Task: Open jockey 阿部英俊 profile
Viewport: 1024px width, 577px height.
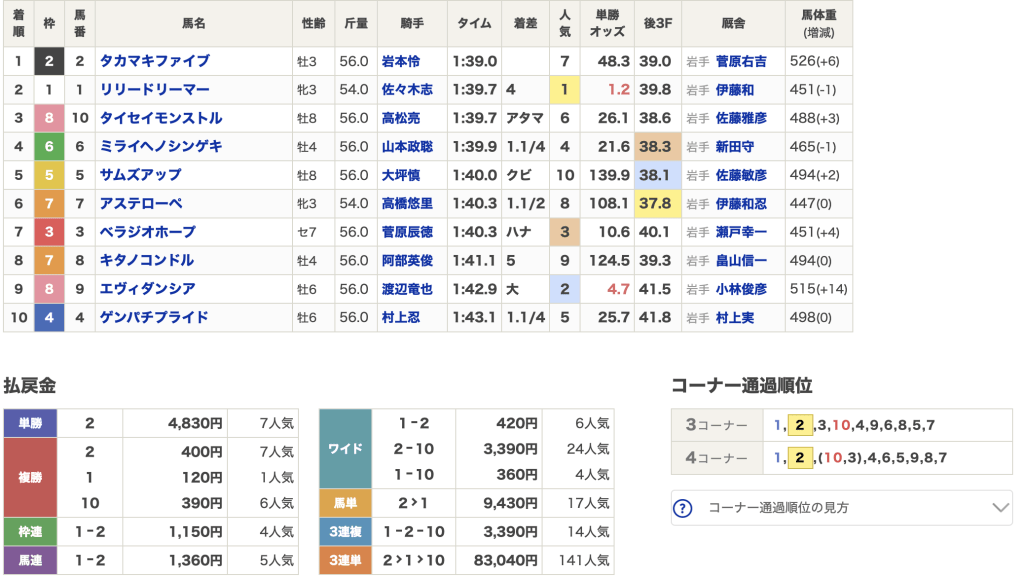Action: tap(408, 260)
